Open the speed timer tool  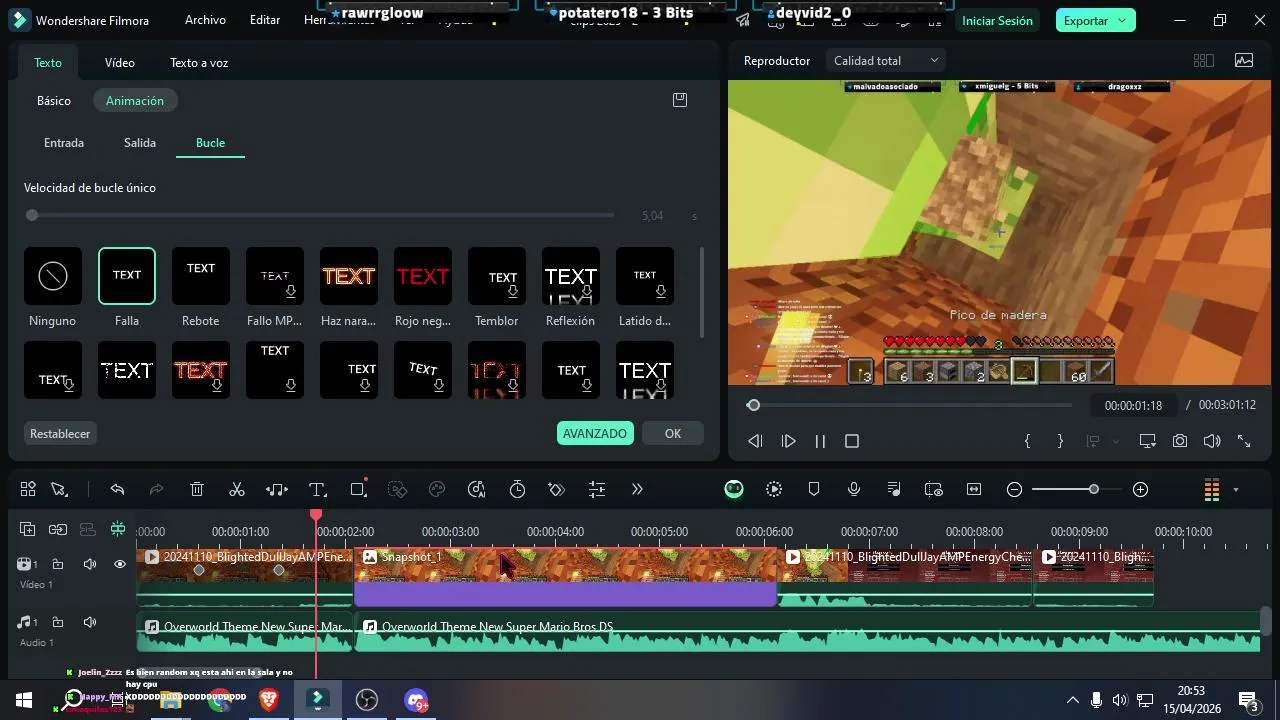[517, 489]
